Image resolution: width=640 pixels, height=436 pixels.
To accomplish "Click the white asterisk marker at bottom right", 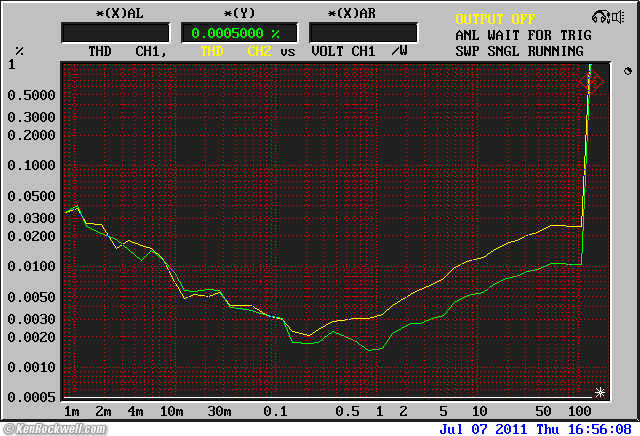I will [600, 392].
